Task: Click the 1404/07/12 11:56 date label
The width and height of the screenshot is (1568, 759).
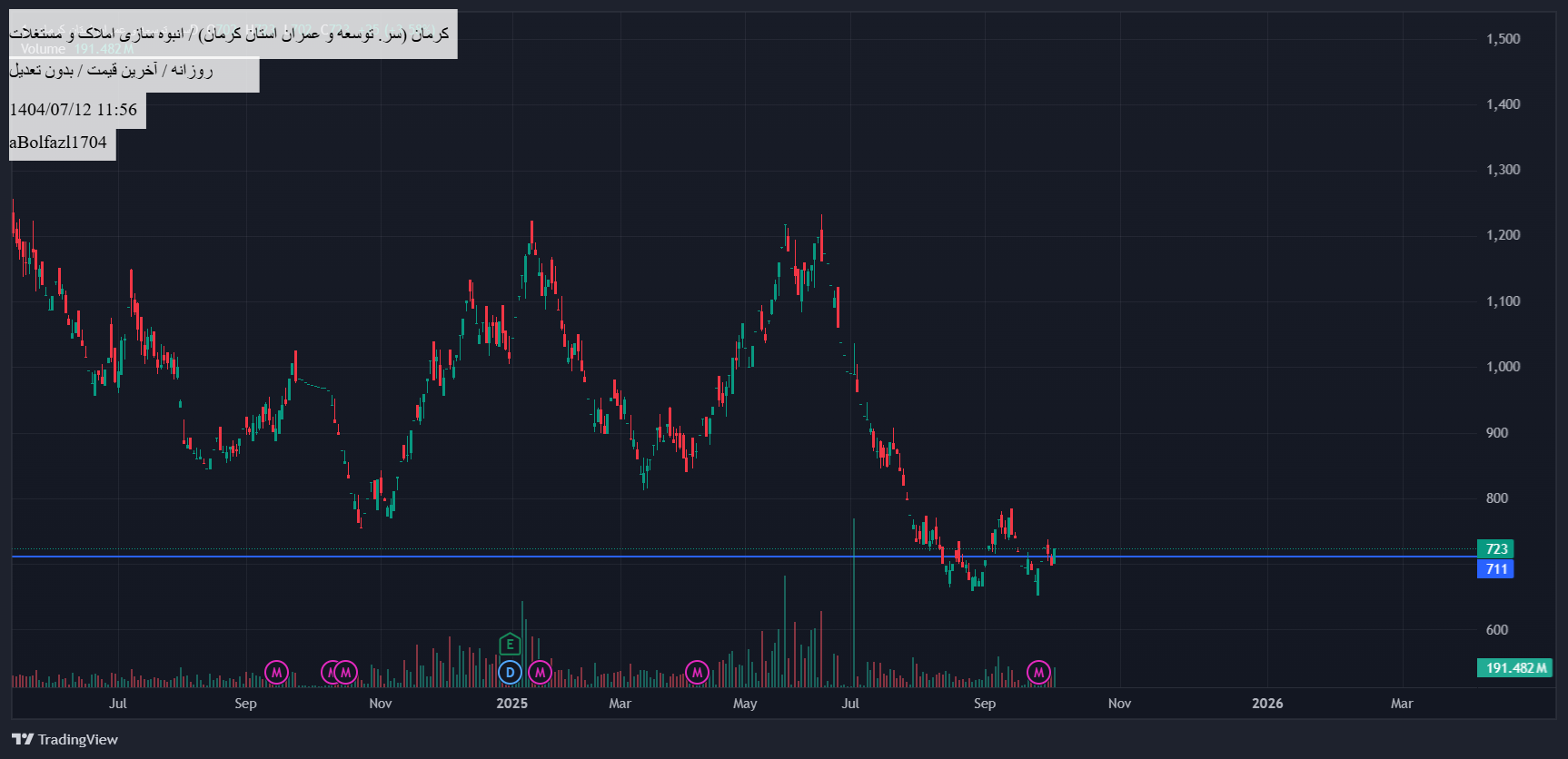Action: [74, 110]
